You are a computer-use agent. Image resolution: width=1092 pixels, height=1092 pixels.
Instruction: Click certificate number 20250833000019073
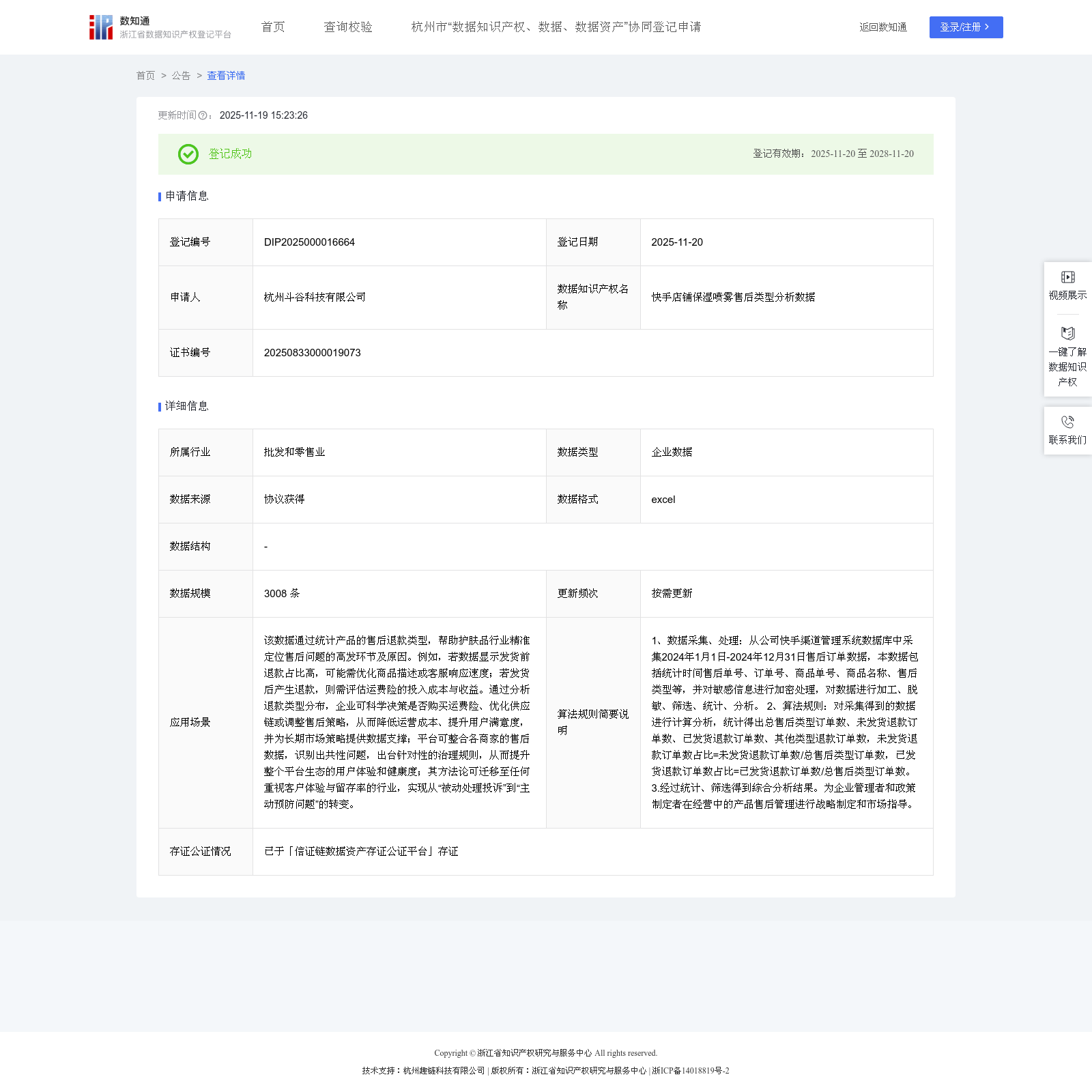(312, 353)
